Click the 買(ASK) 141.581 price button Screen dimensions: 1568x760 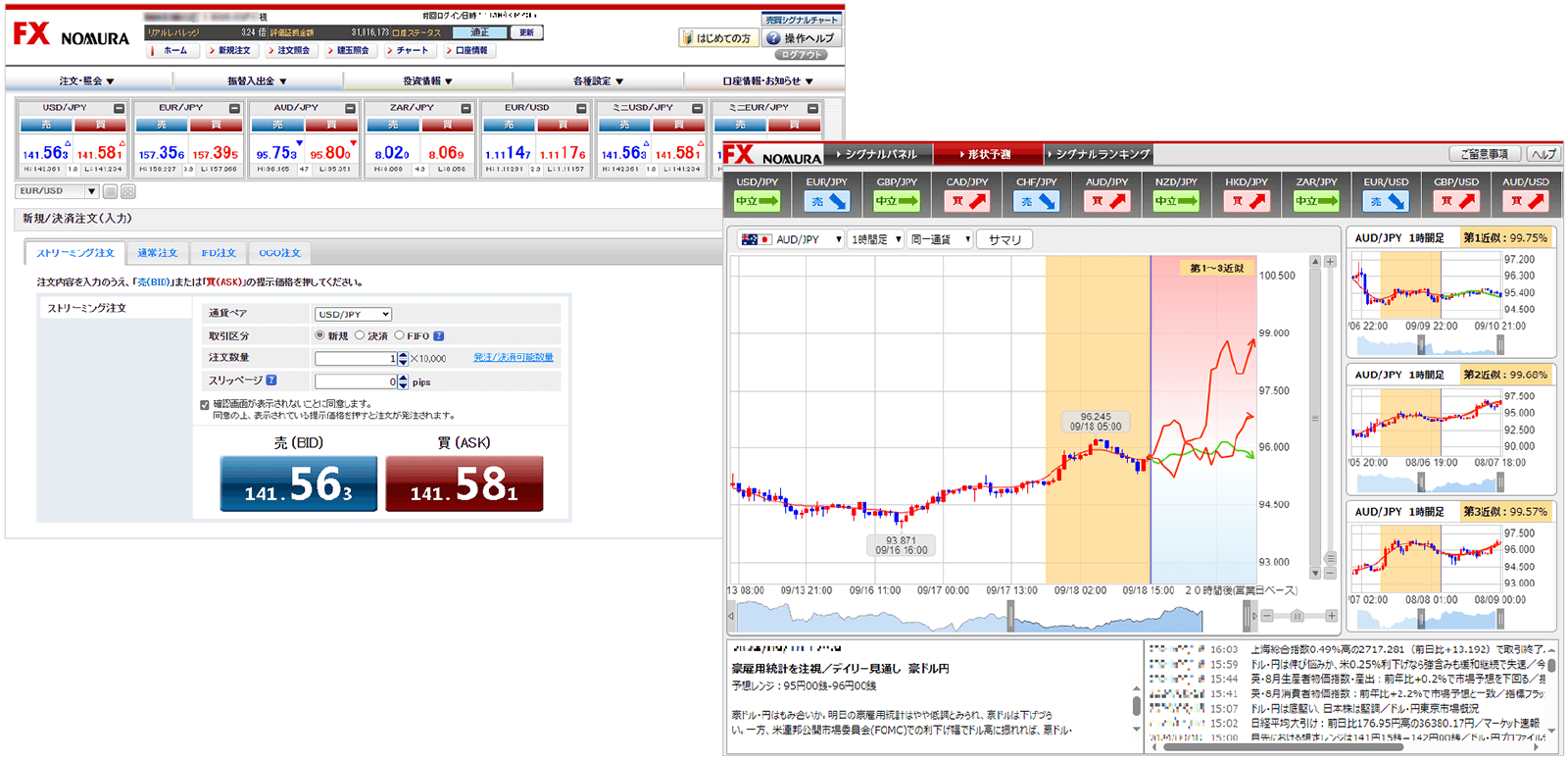click(x=464, y=483)
